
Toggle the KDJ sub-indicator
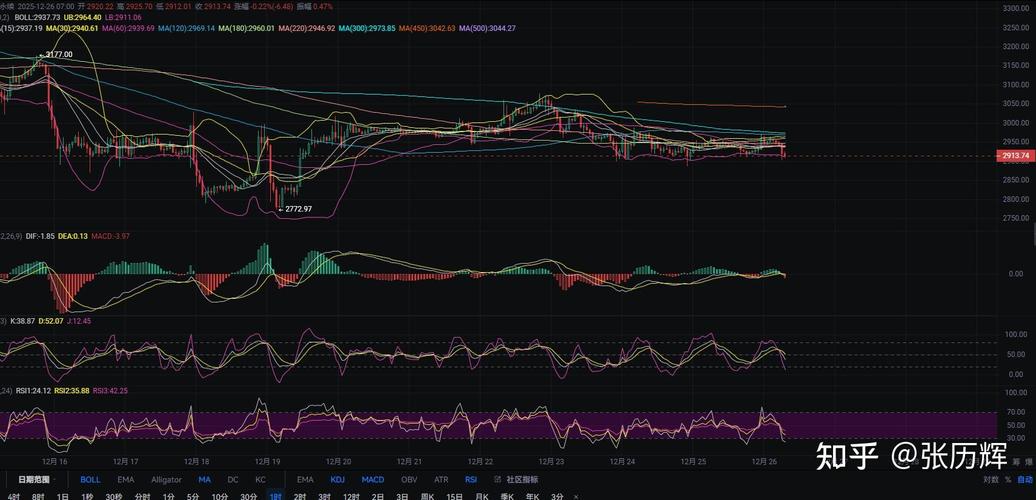click(x=337, y=480)
